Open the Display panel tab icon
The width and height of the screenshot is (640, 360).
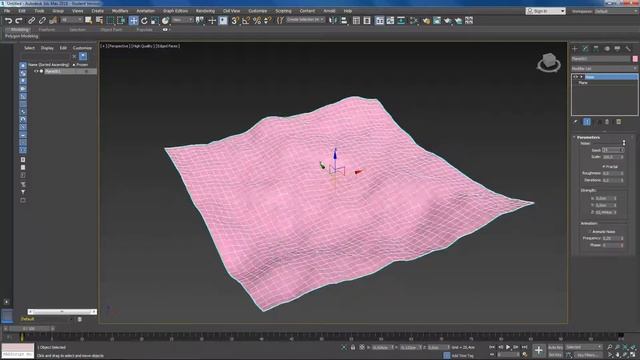tap(618, 49)
